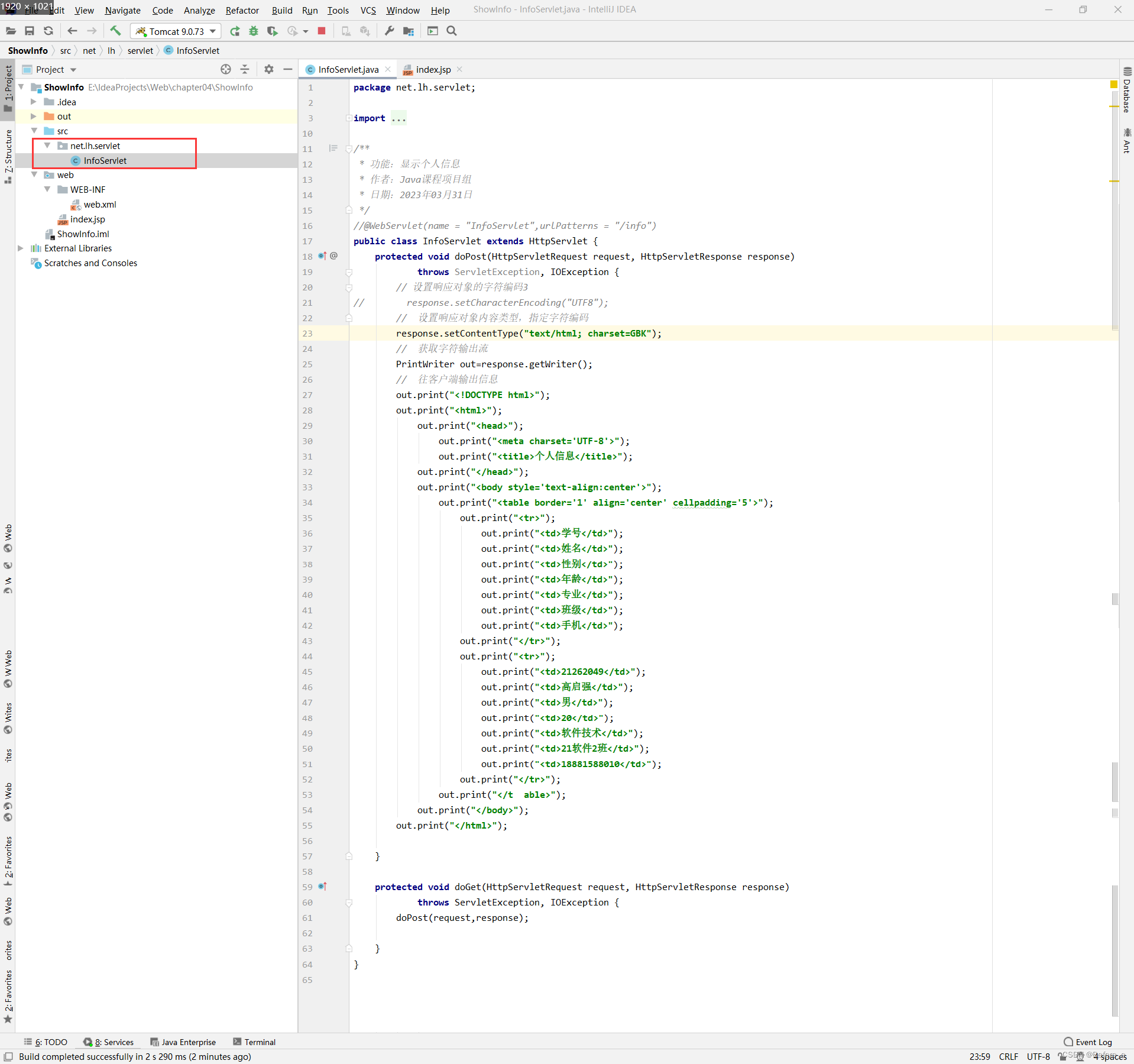
Task: Click Search Everywhere magnifier icon
Action: [452, 31]
